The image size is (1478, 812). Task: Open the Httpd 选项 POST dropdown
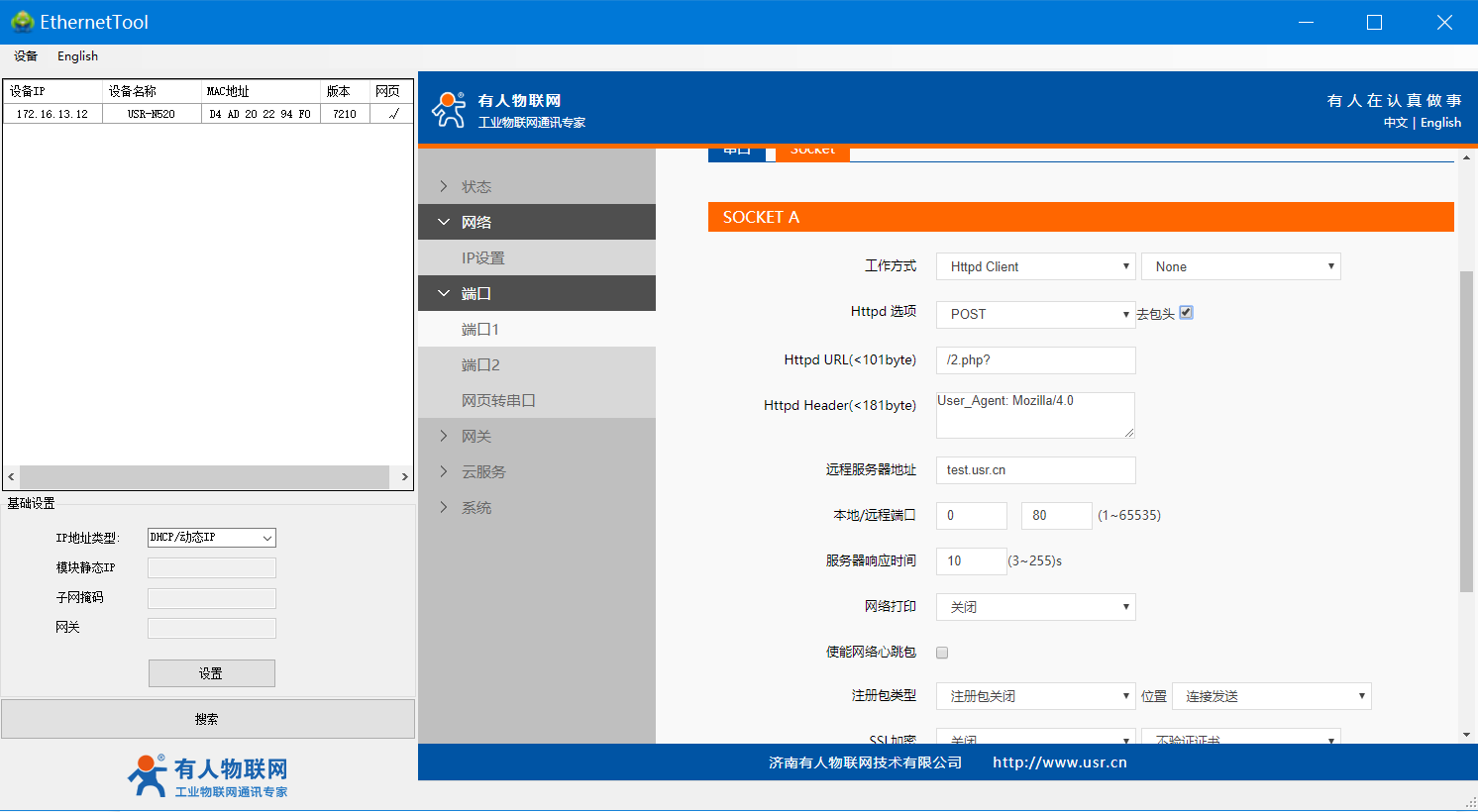tap(1035, 315)
